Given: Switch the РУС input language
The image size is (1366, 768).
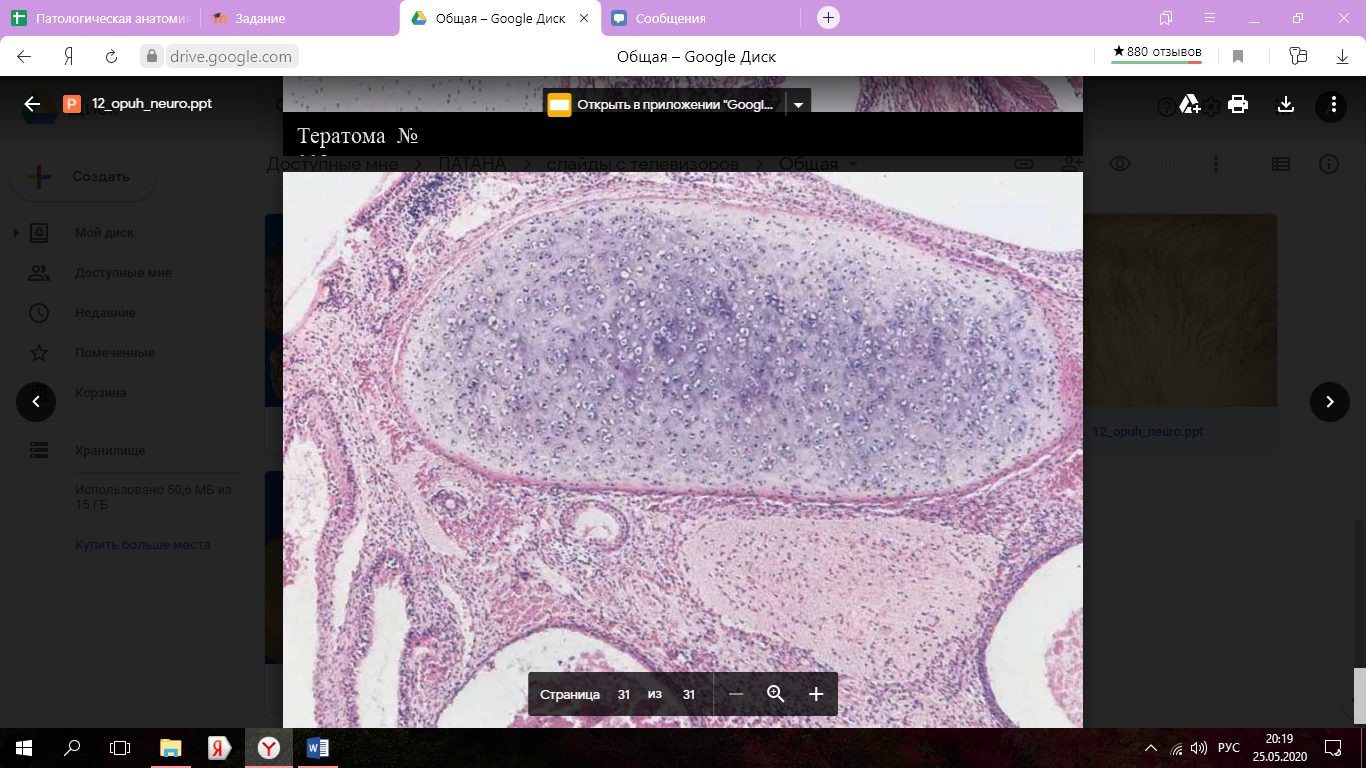Looking at the screenshot, I should pos(1229,748).
